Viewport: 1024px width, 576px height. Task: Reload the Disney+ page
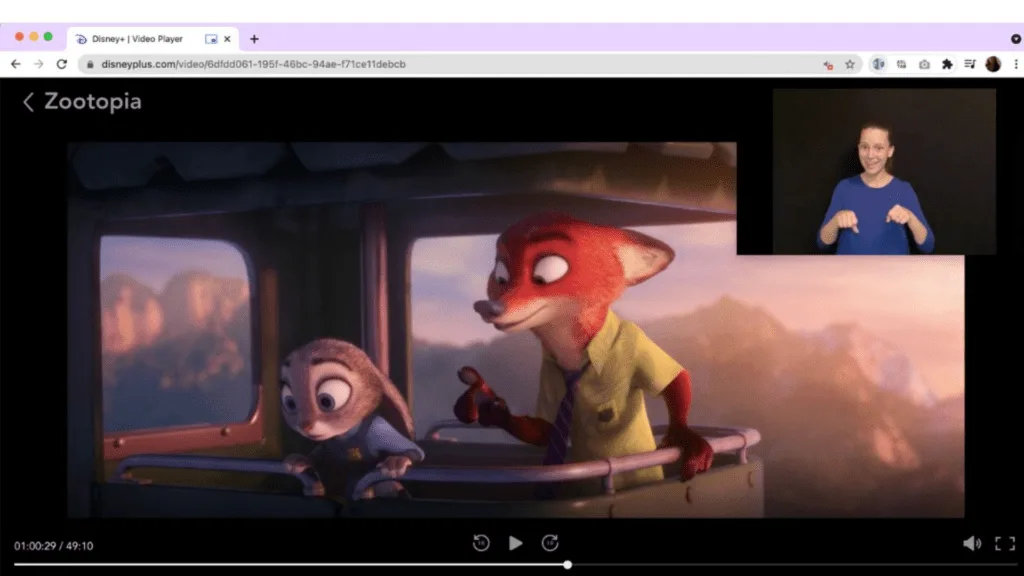point(61,64)
